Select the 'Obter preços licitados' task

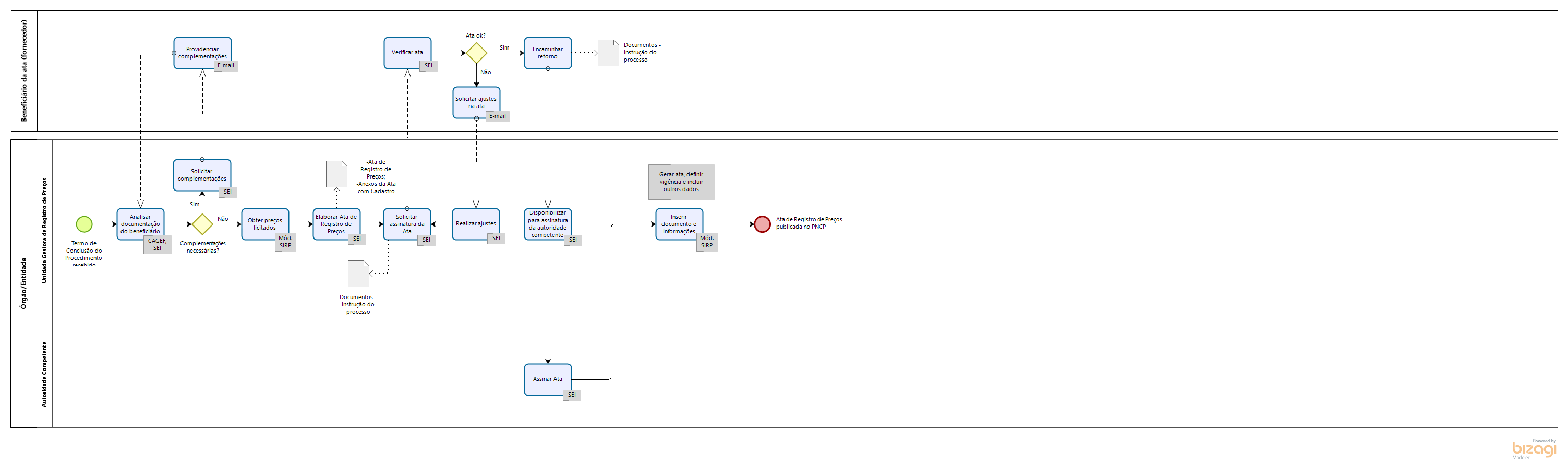click(265, 223)
